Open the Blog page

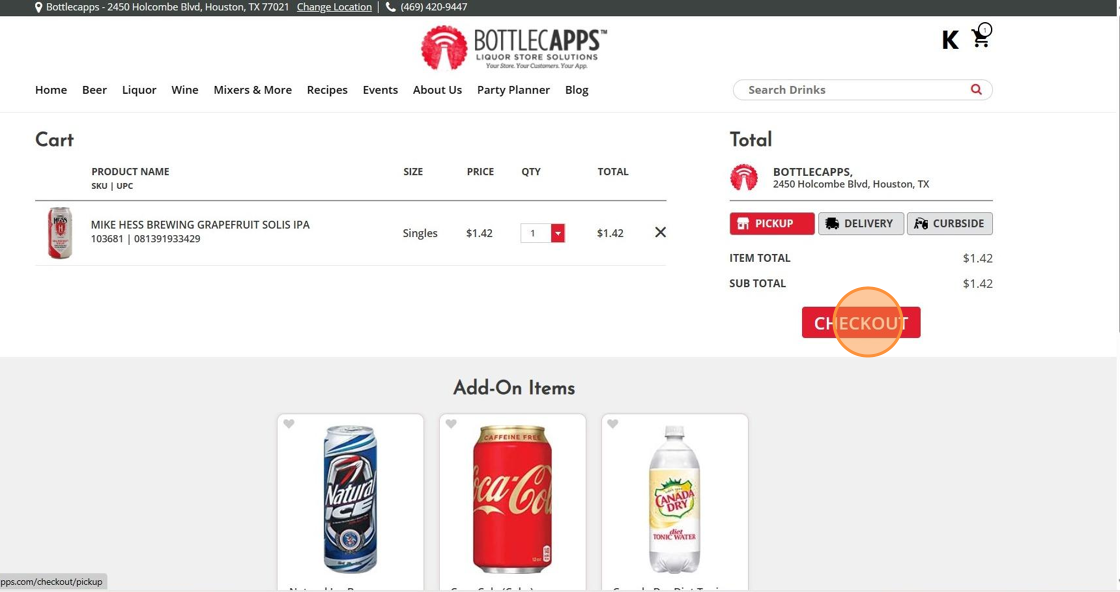[x=576, y=90]
